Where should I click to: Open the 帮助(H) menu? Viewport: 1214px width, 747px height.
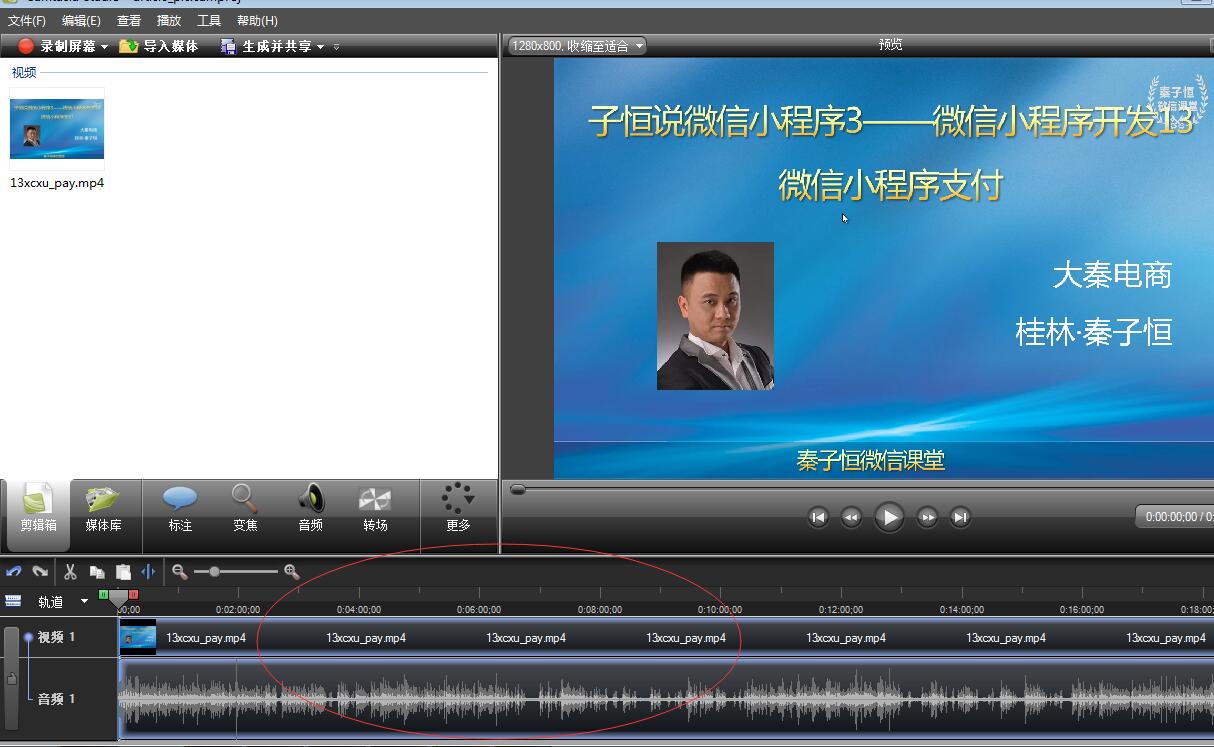click(257, 20)
